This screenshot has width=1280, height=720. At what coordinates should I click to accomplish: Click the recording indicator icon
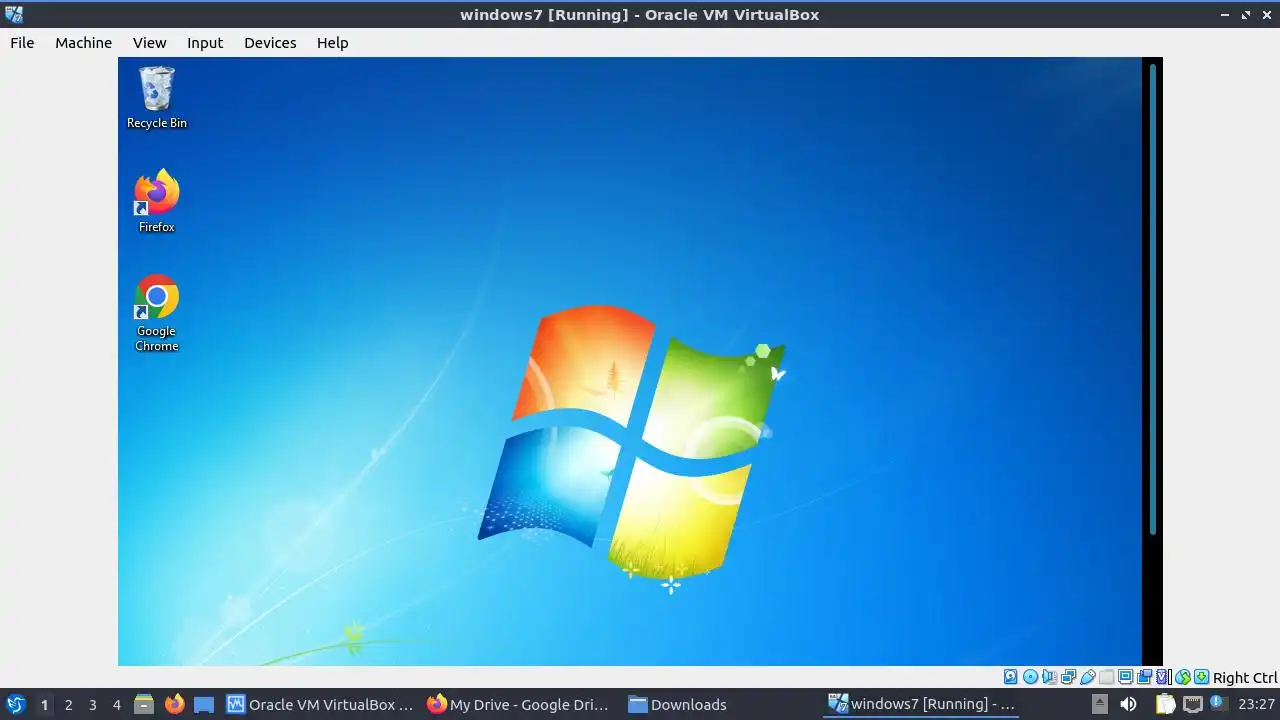1144,677
